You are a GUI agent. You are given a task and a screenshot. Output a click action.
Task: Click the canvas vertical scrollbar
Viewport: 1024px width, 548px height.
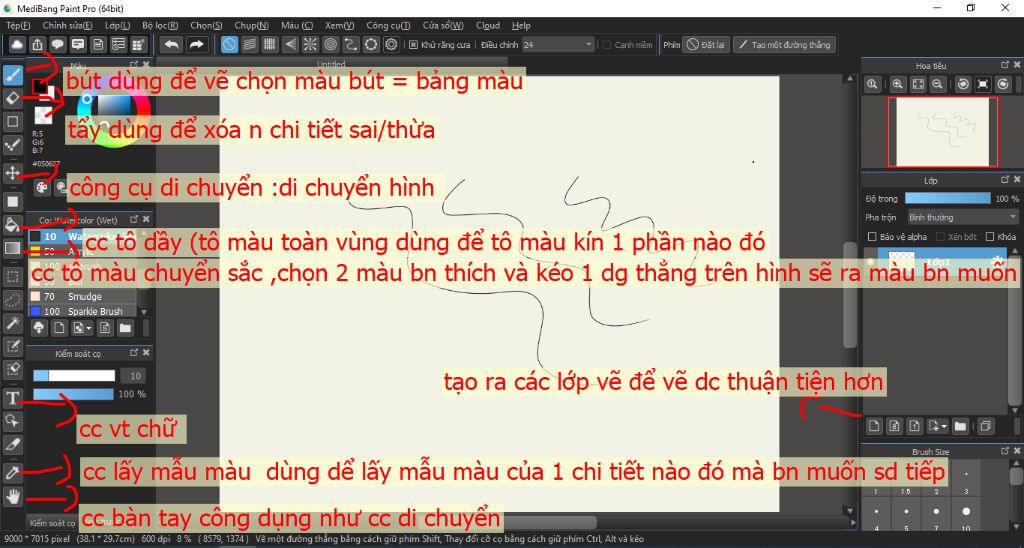click(849, 294)
